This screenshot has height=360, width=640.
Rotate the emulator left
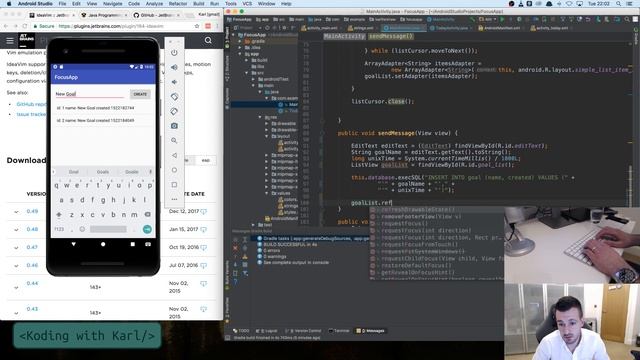pyautogui.click(x=174, y=97)
